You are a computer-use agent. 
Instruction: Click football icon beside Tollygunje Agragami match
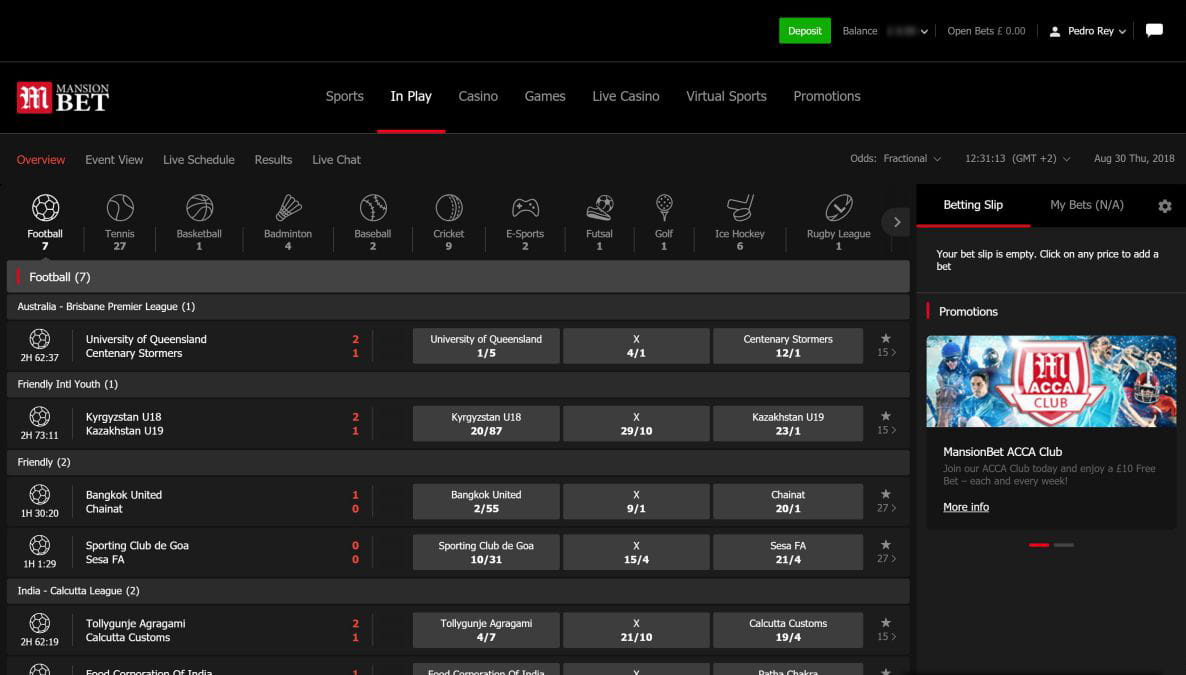39,623
